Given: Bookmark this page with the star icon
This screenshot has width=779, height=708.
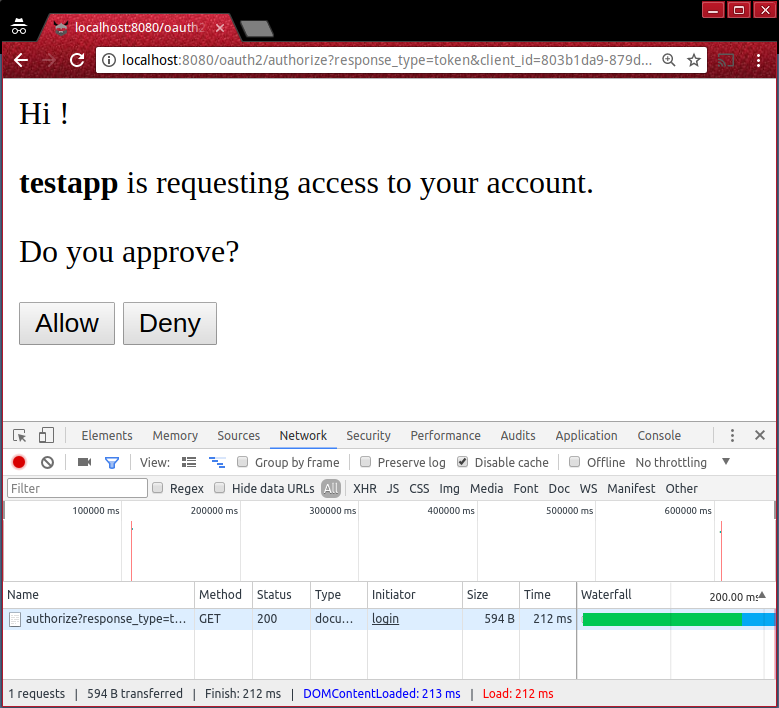Looking at the screenshot, I should click(694, 60).
